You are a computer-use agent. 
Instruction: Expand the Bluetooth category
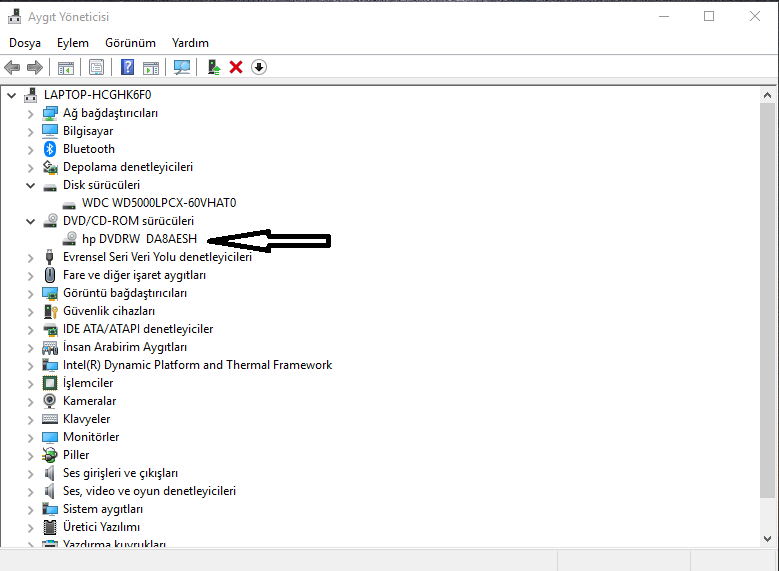click(x=31, y=150)
